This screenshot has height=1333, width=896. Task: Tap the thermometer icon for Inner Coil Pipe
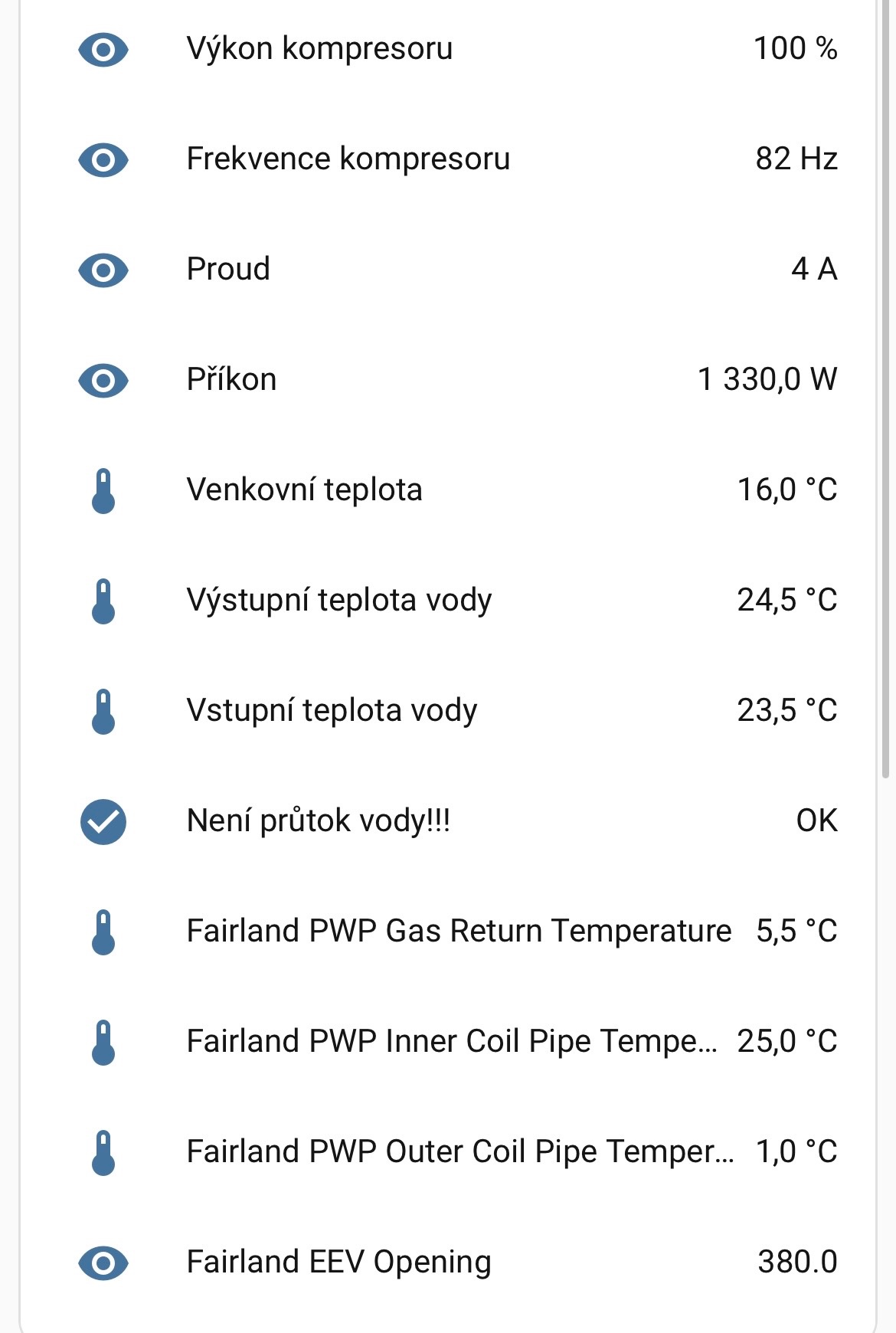pyautogui.click(x=103, y=1043)
